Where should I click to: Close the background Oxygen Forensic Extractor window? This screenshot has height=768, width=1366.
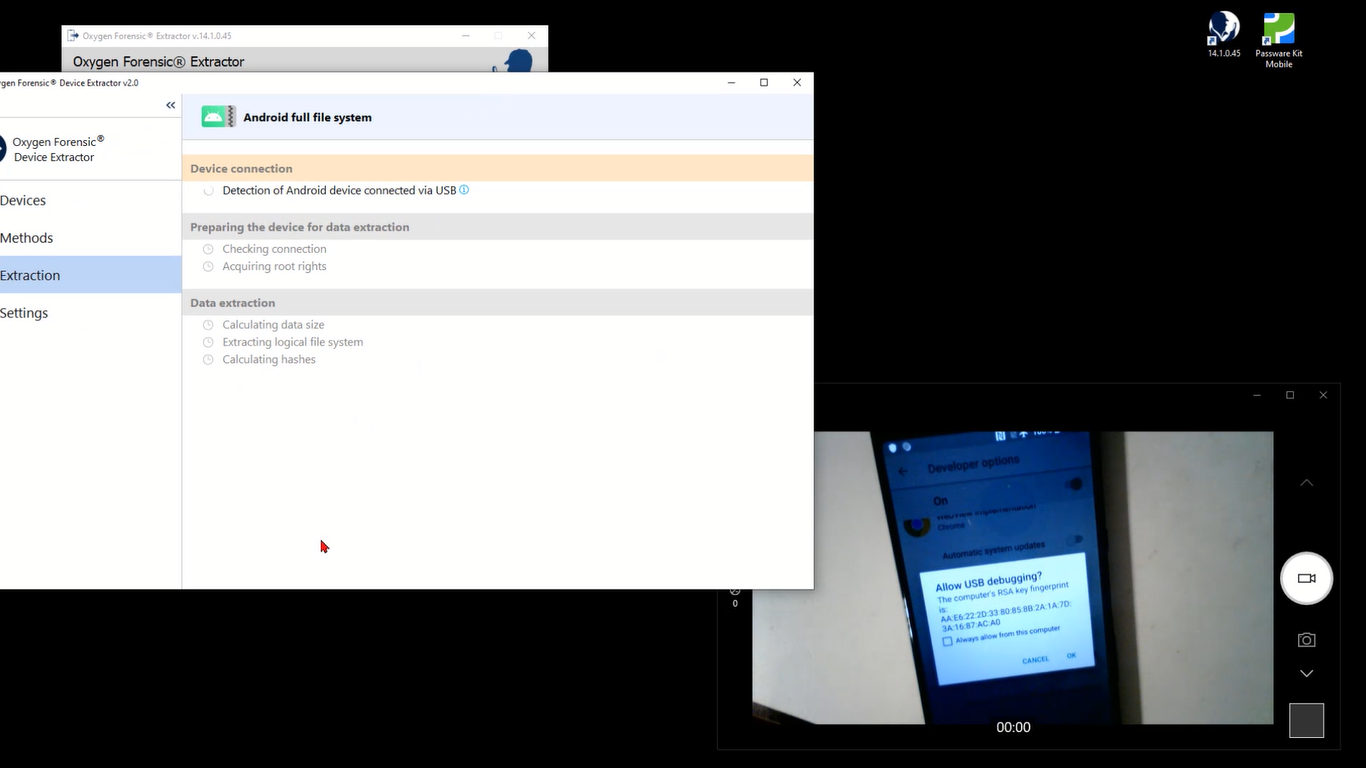click(531, 36)
